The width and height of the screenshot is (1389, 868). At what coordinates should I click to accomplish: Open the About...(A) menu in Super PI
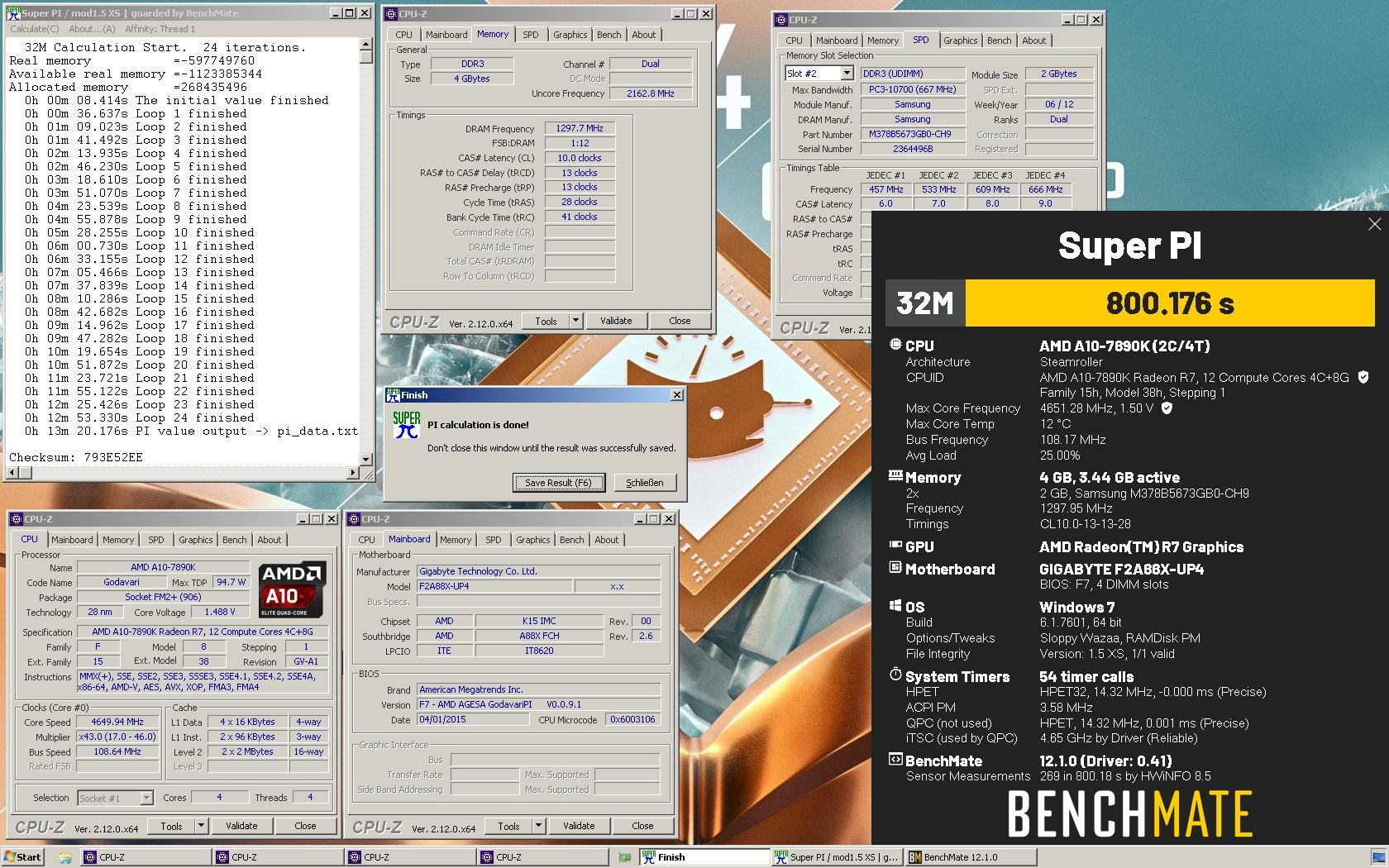(x=93, y=29)
